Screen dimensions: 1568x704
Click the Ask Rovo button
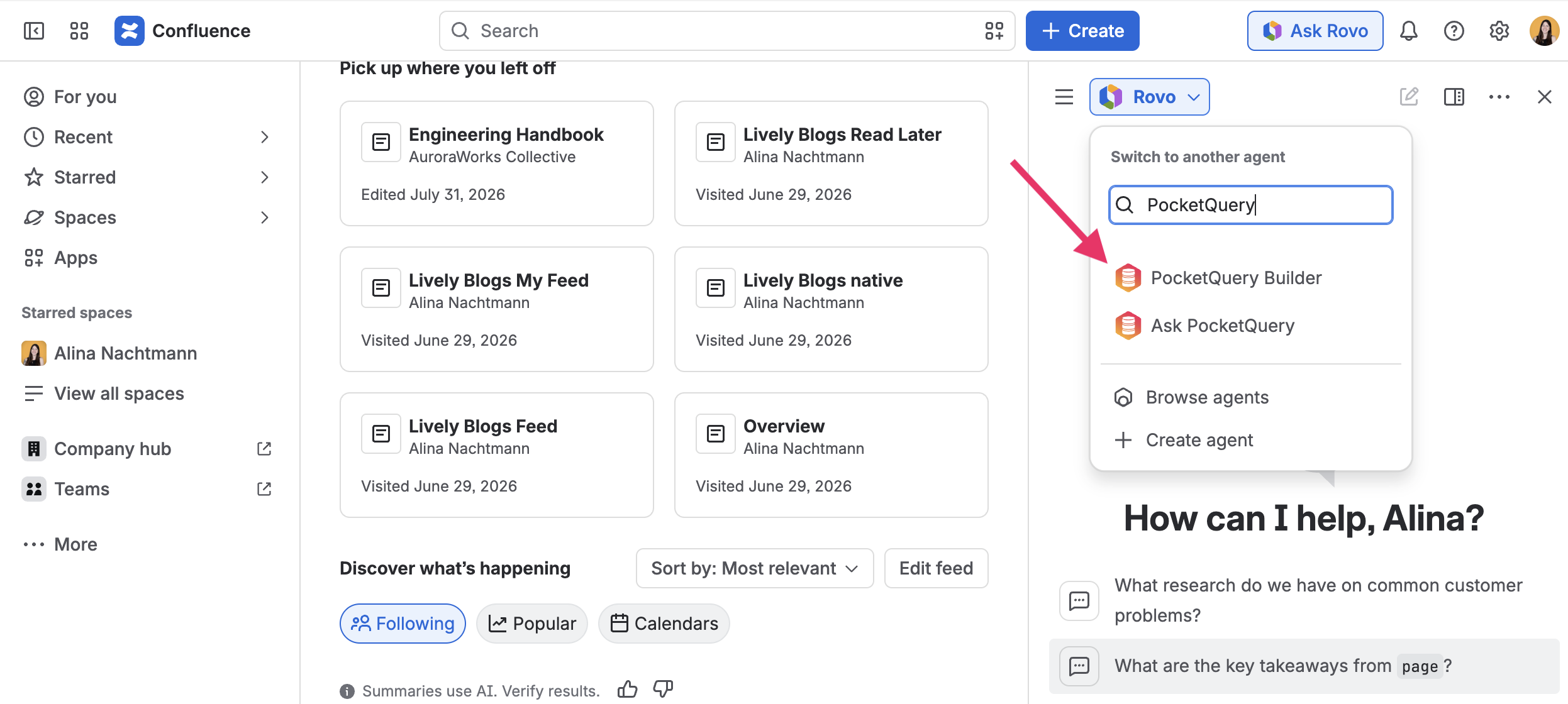(x=1315, y=31)
